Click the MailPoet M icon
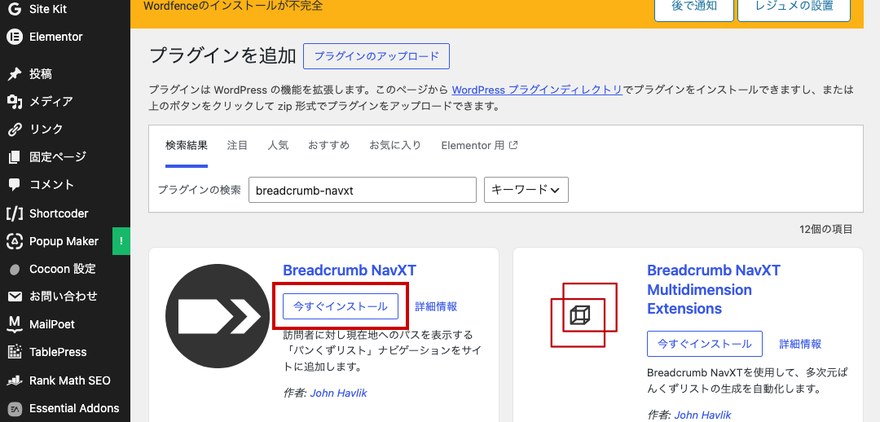Viewport: 880px width, 422px height. [x=15, y=324]
